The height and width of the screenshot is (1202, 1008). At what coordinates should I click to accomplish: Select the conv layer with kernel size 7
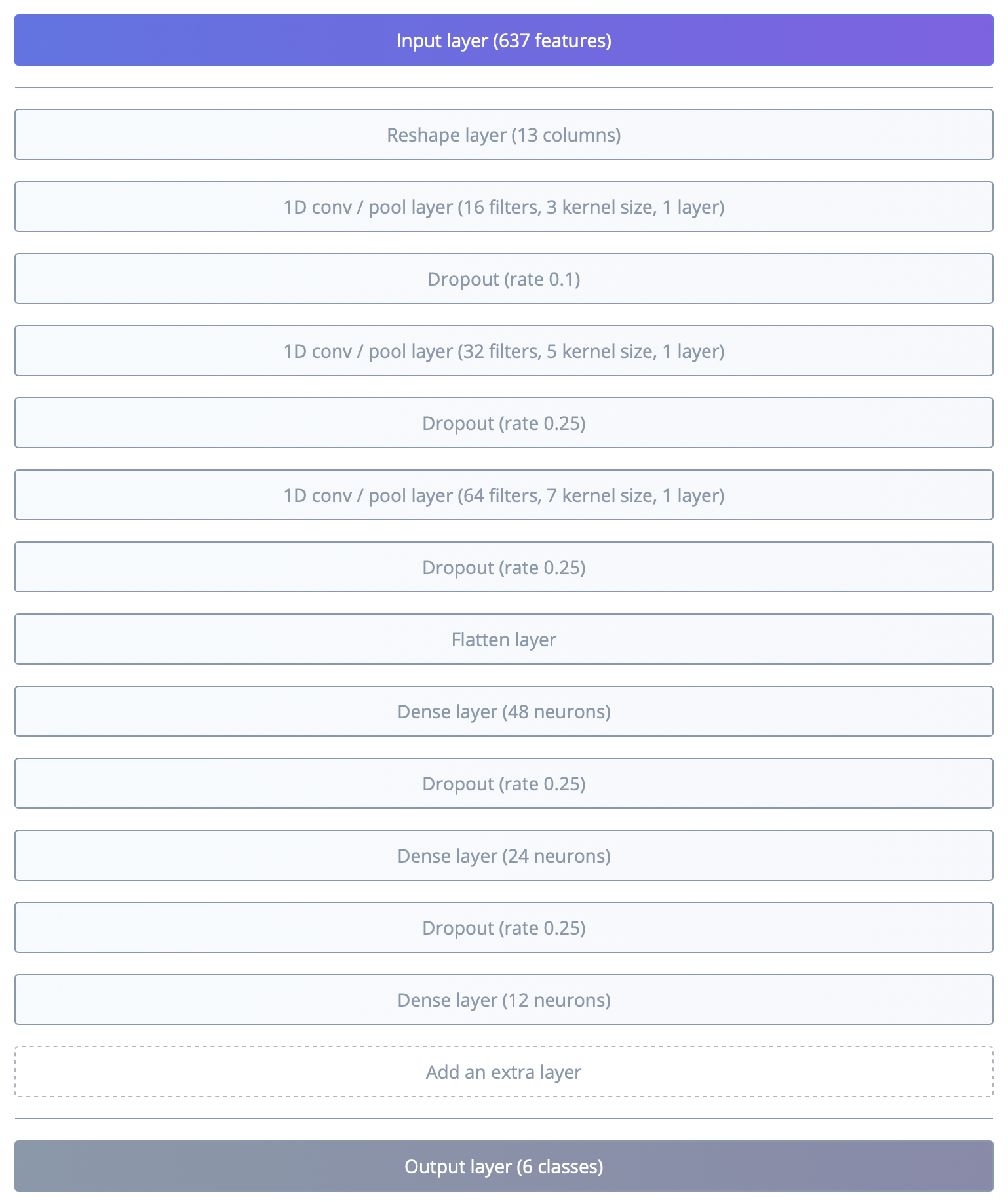point(503,495)
